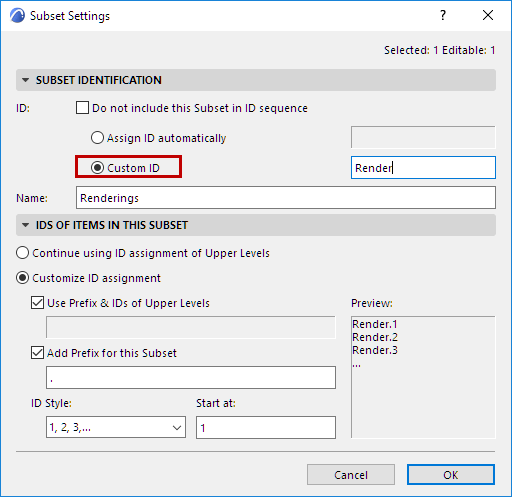
Task: Check Do not include this Subset in ID sequence
Action: [x=82, y=108]
